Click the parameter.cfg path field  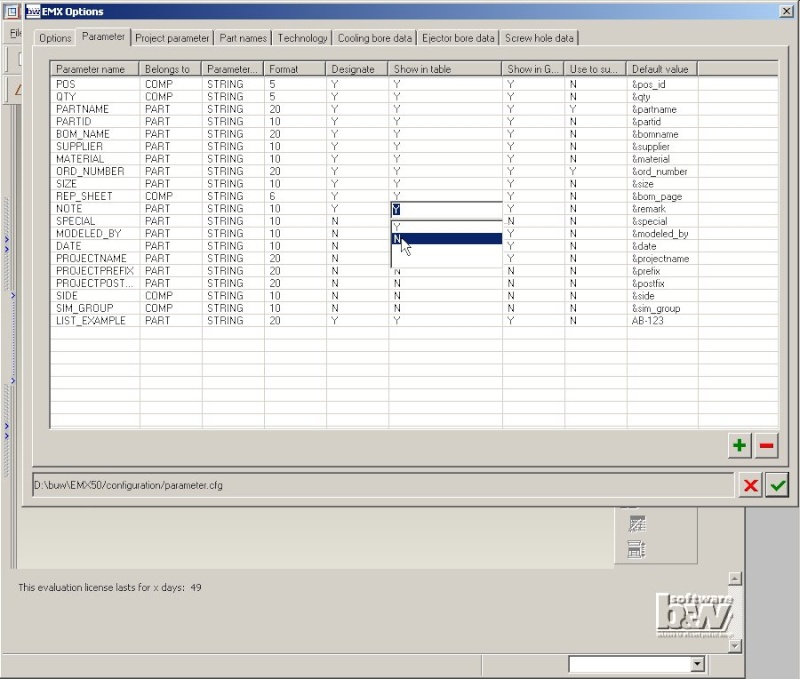point(383,485)
